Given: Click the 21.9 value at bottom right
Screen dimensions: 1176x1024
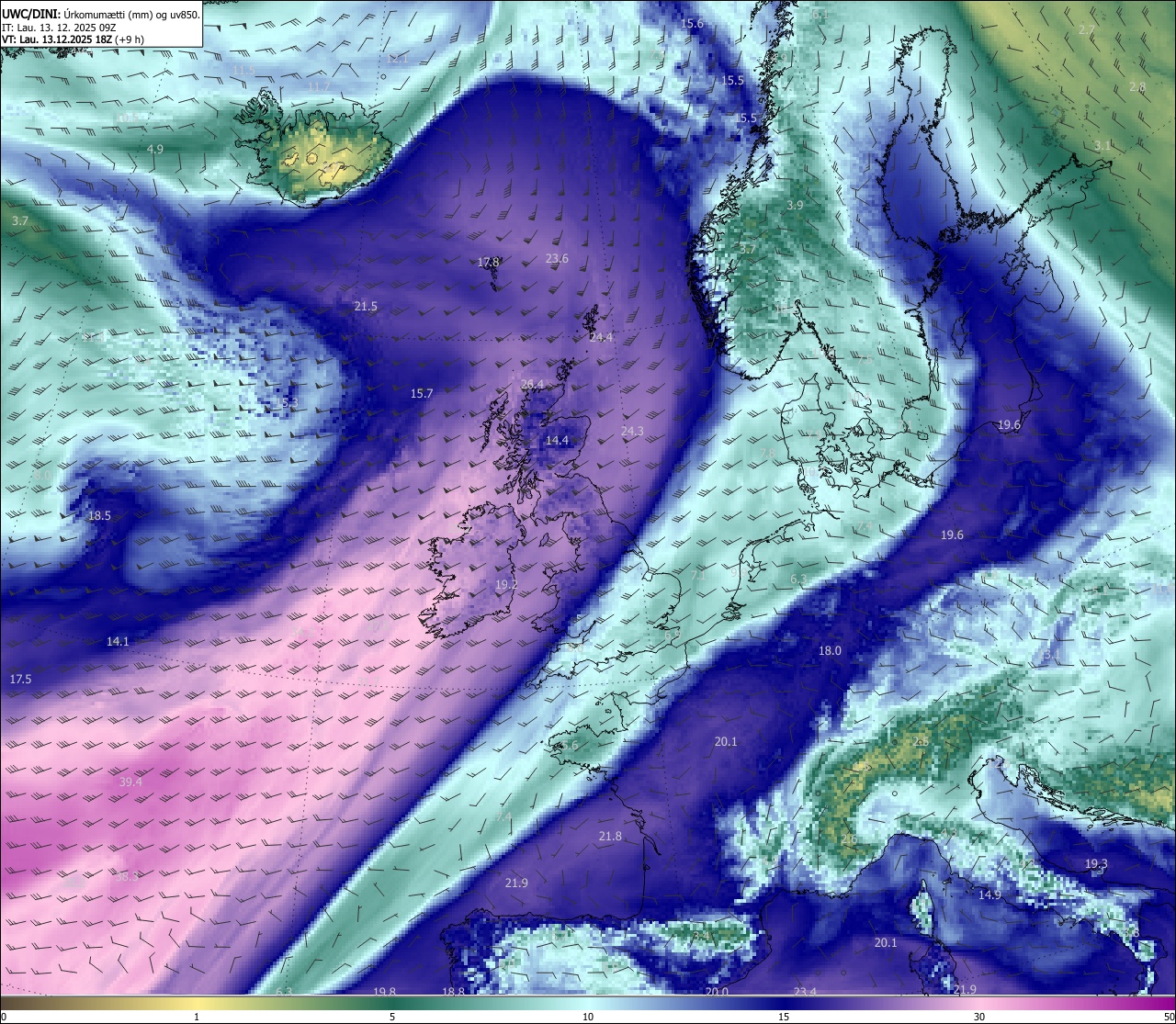Looking at the screenshot, I should [x=965, y=990].
